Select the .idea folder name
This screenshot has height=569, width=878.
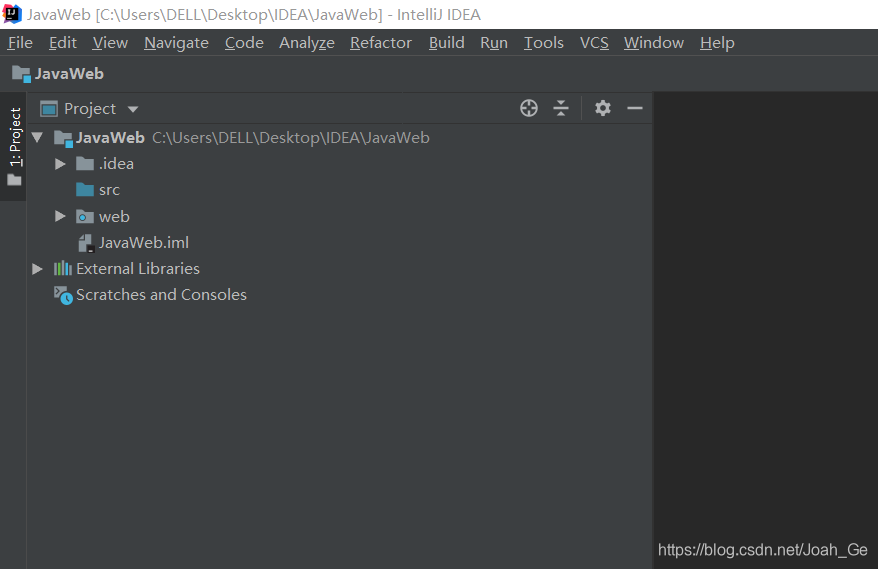pyautogui.click(x=116, y=164)
